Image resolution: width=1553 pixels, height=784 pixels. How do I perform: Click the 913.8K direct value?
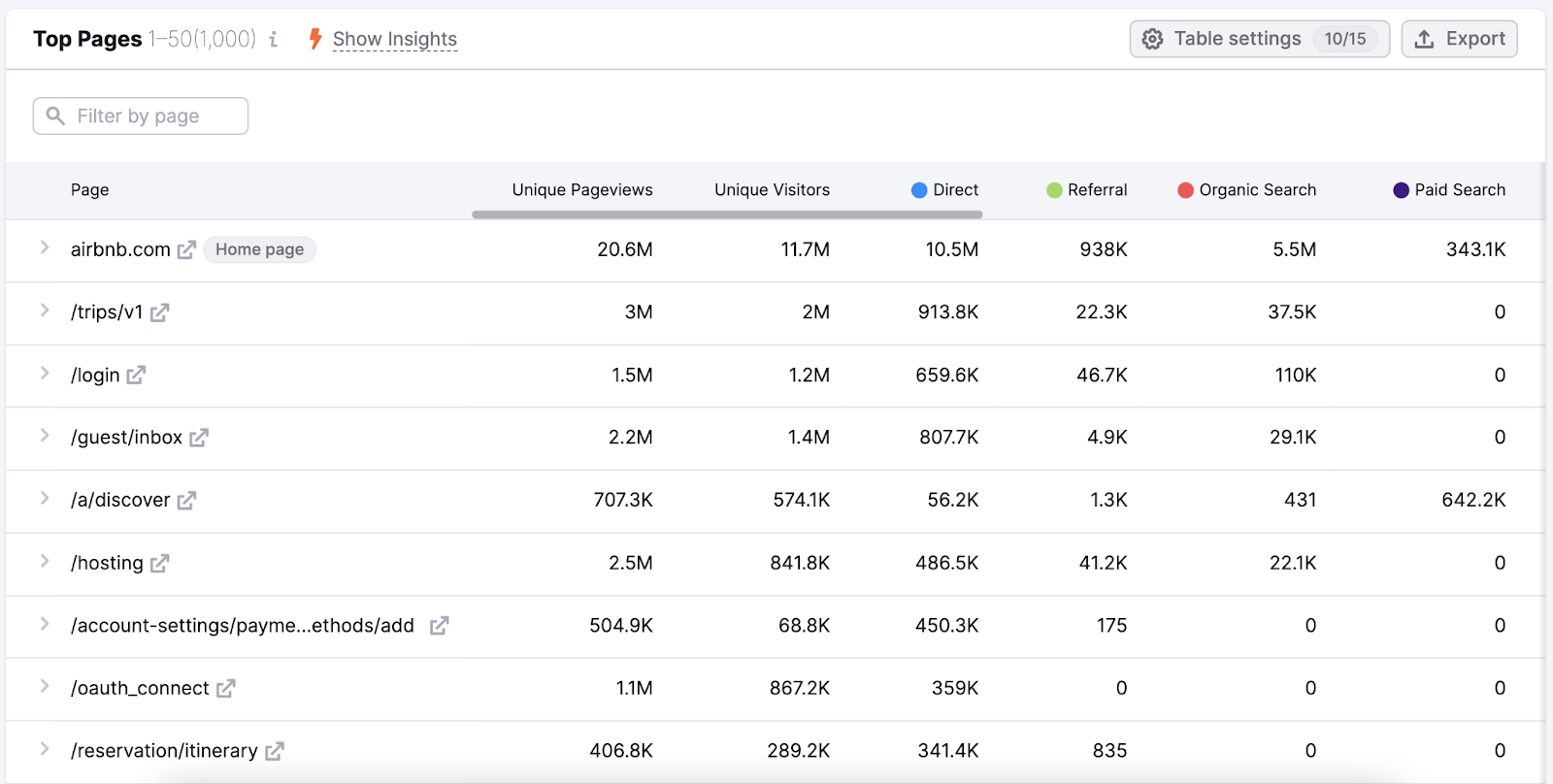(x=948, y=312)
